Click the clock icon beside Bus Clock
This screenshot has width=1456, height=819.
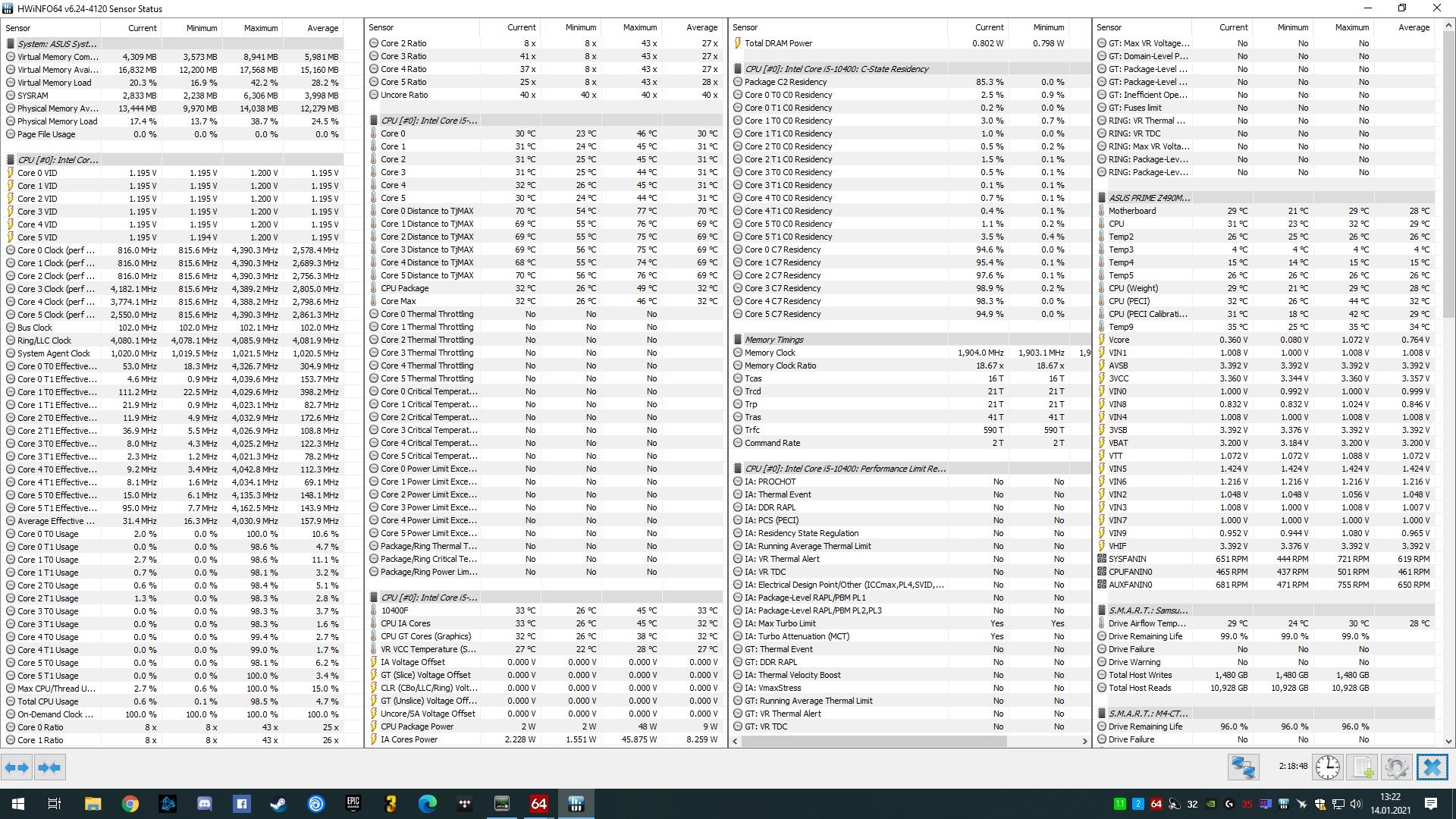pos(11,328)
